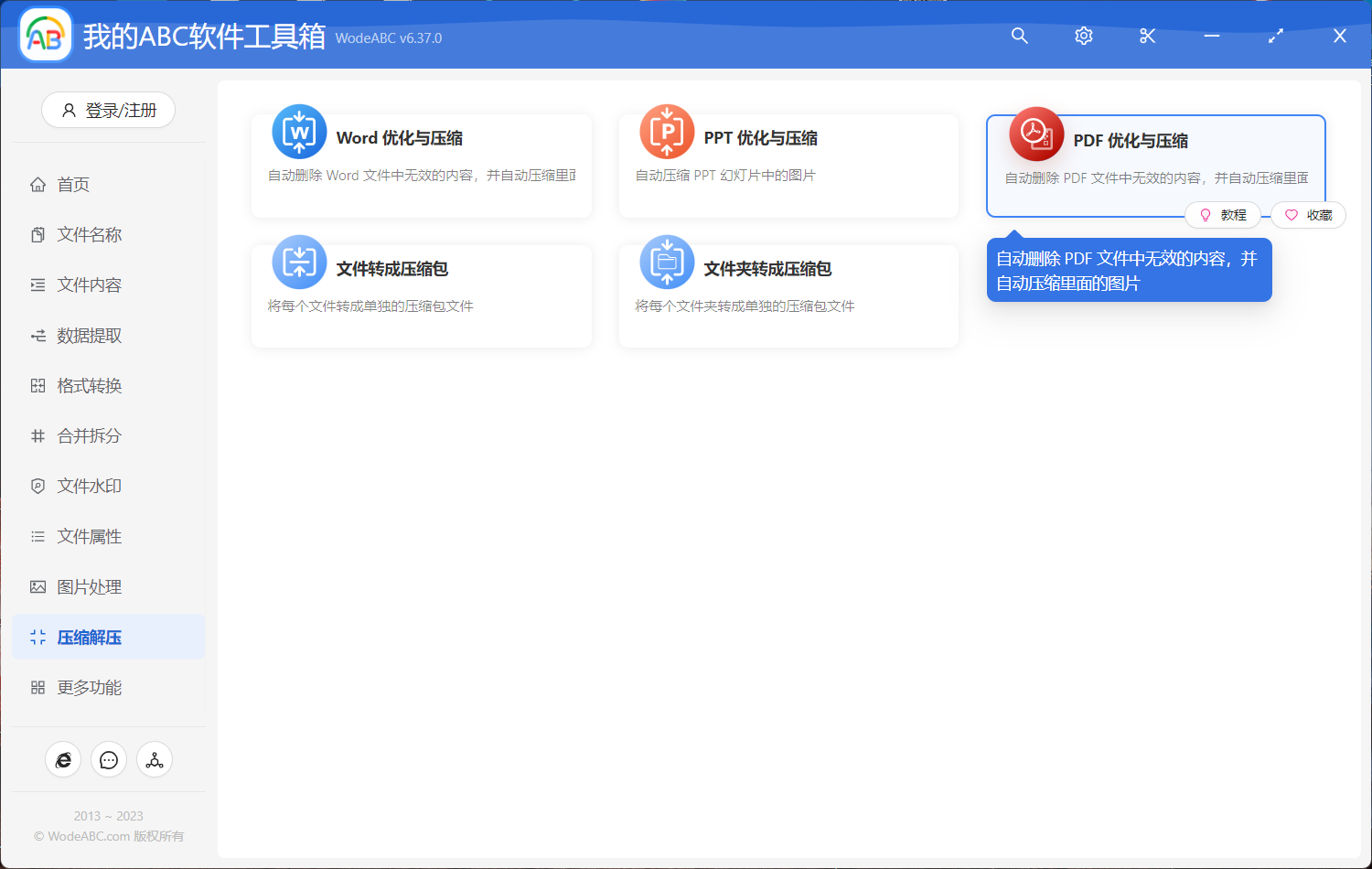Open the PPT 优化与压缩 tool icon
This screenshot has height=869, width=1372.
pos(667,131)
